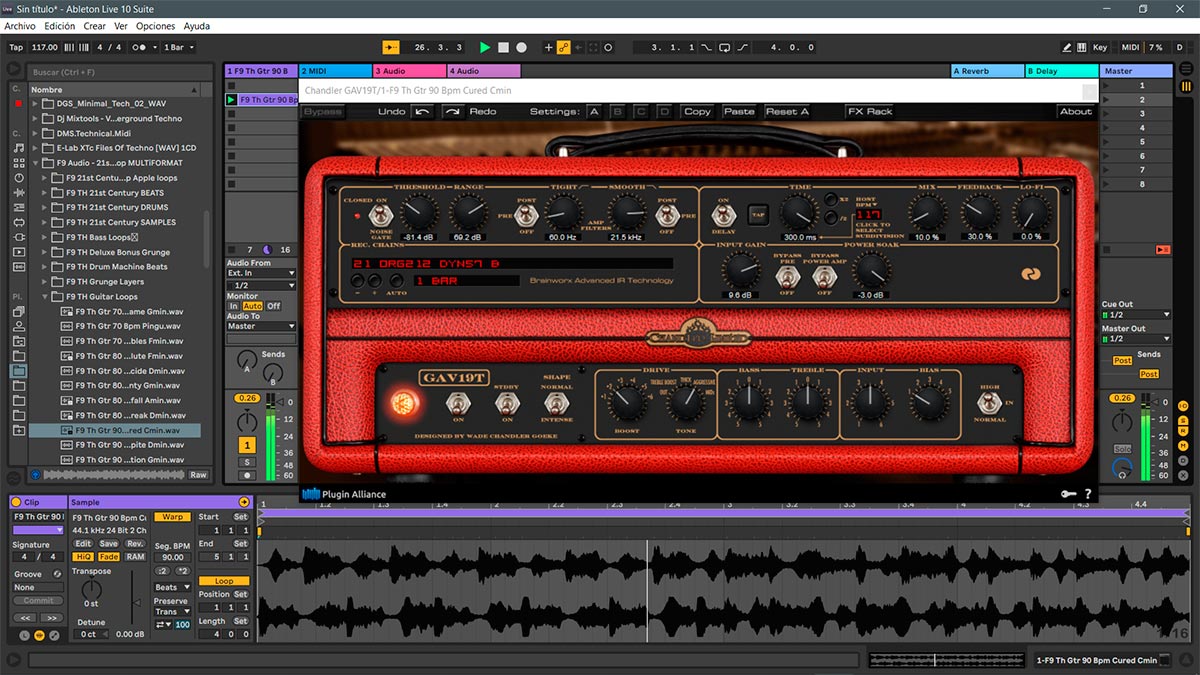Collapse the F9 TH Guitar Loops folder
The width and height of the screenshot is (1200, 675).
coord(46,297)
